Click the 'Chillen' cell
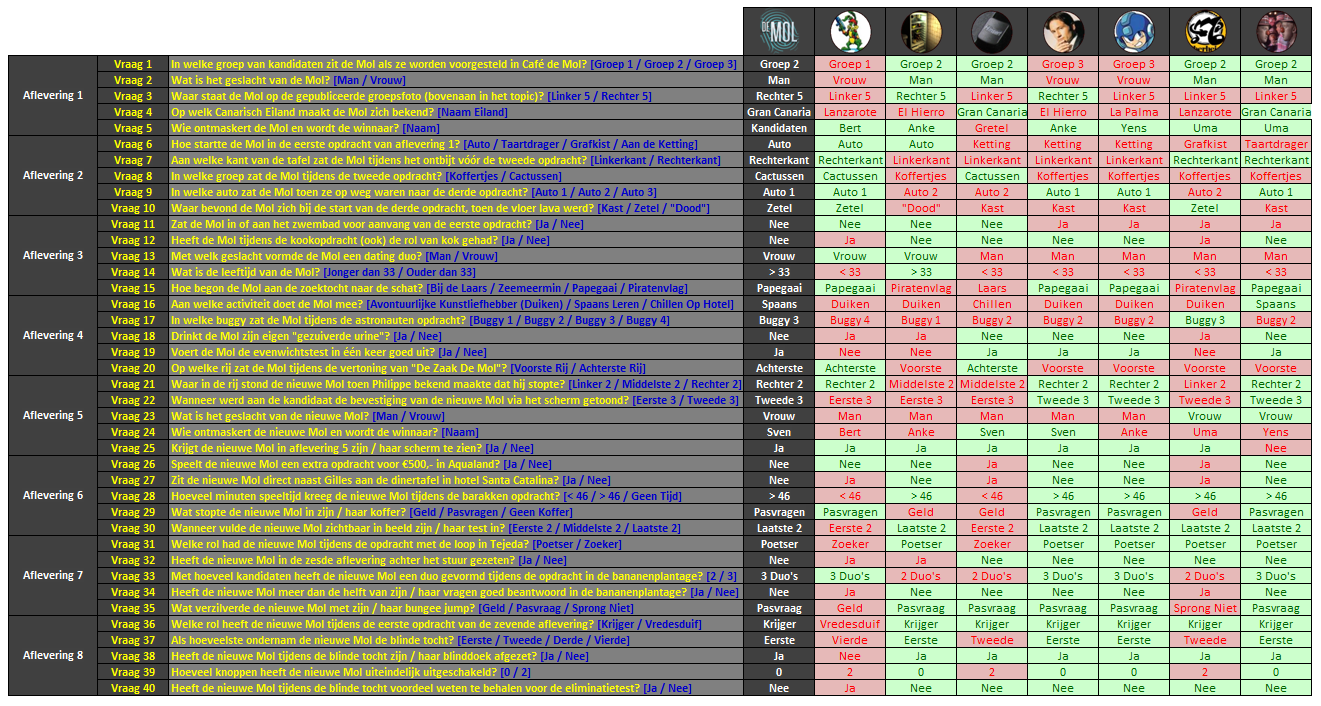The image size is (1321, 706). coord(992,304)
